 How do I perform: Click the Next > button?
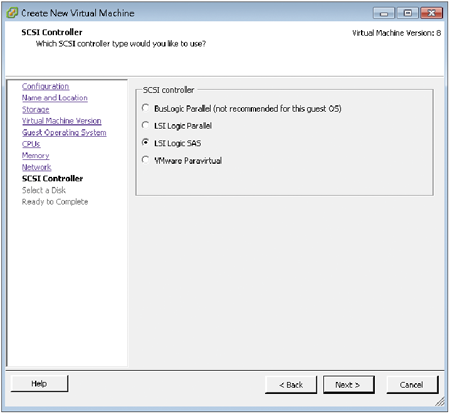(349, 385)
